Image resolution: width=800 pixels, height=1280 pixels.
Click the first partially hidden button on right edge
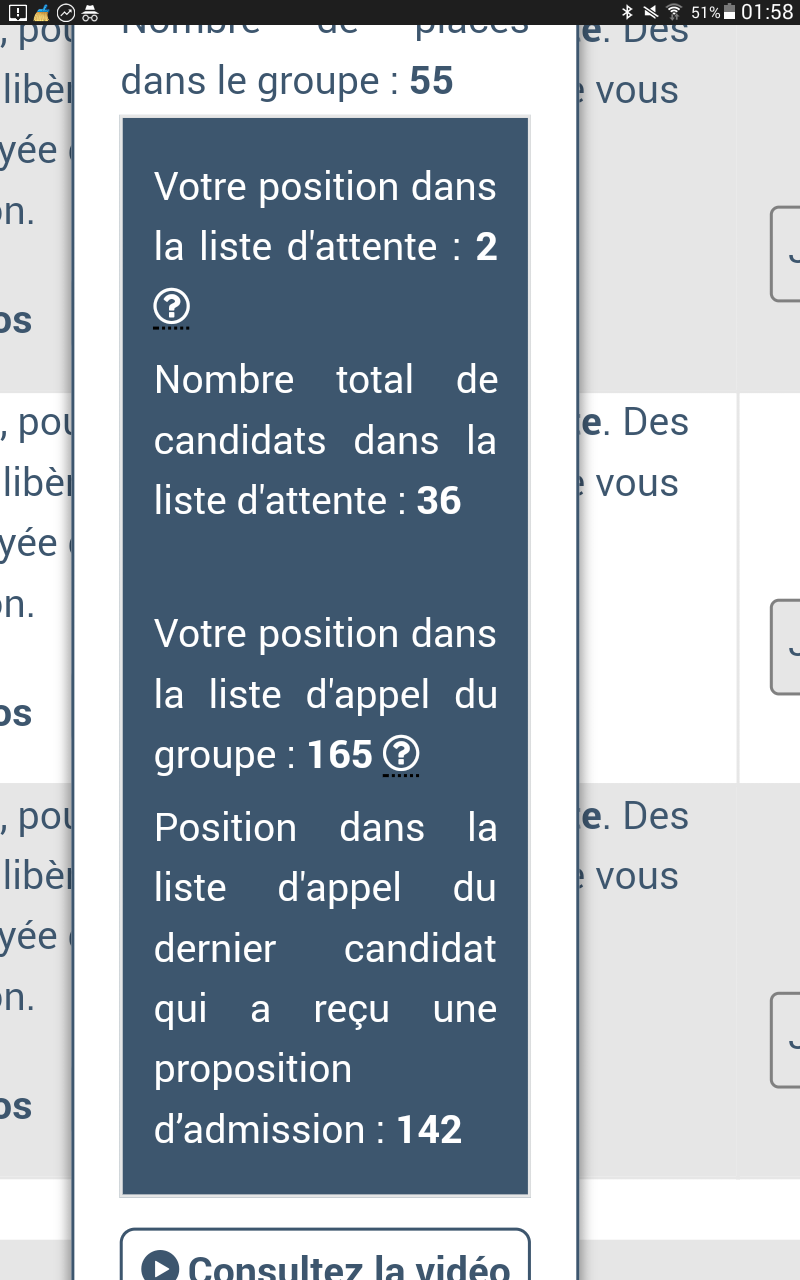786,254
